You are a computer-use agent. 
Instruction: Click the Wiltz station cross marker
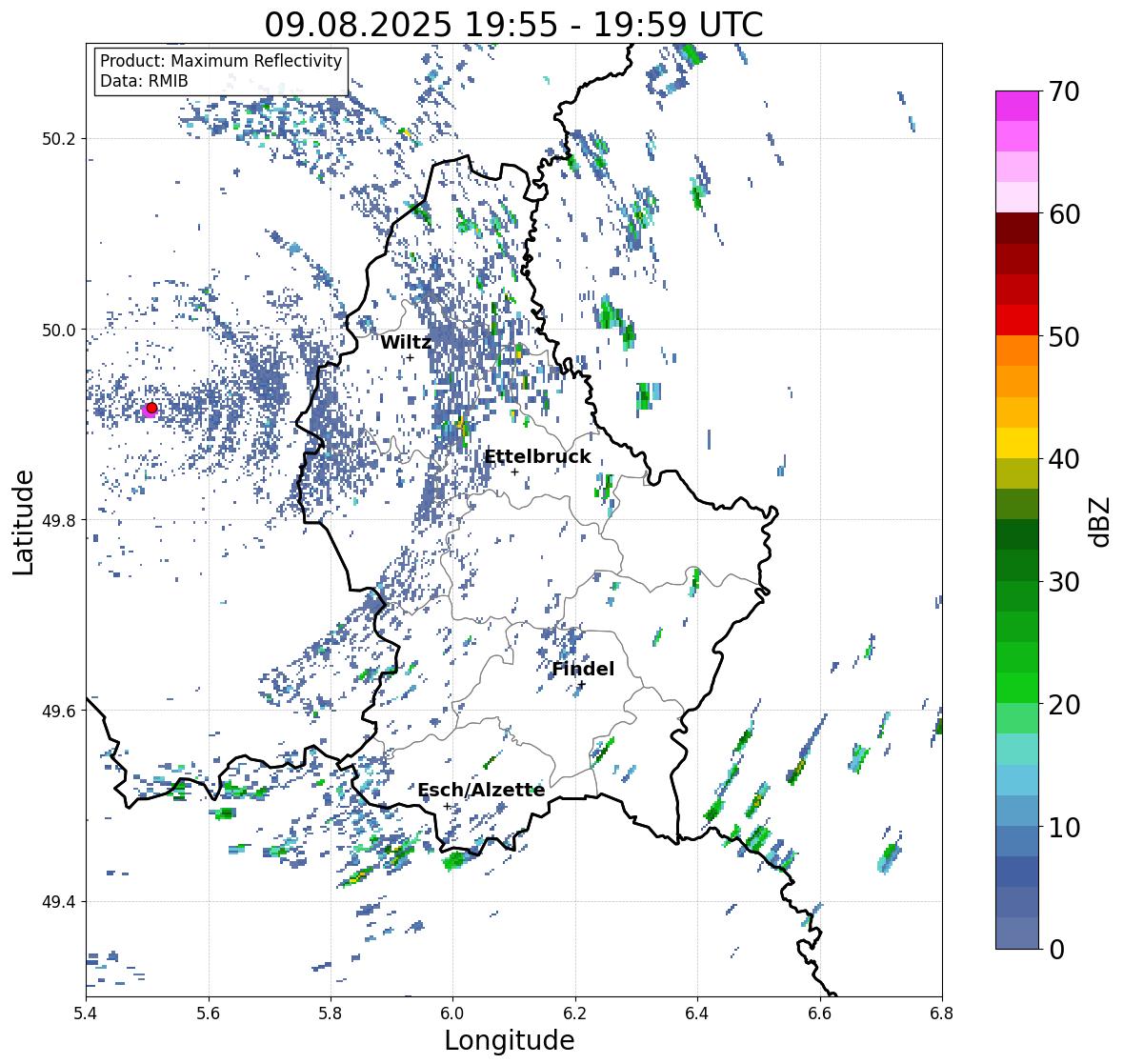(x=410, y=357)
